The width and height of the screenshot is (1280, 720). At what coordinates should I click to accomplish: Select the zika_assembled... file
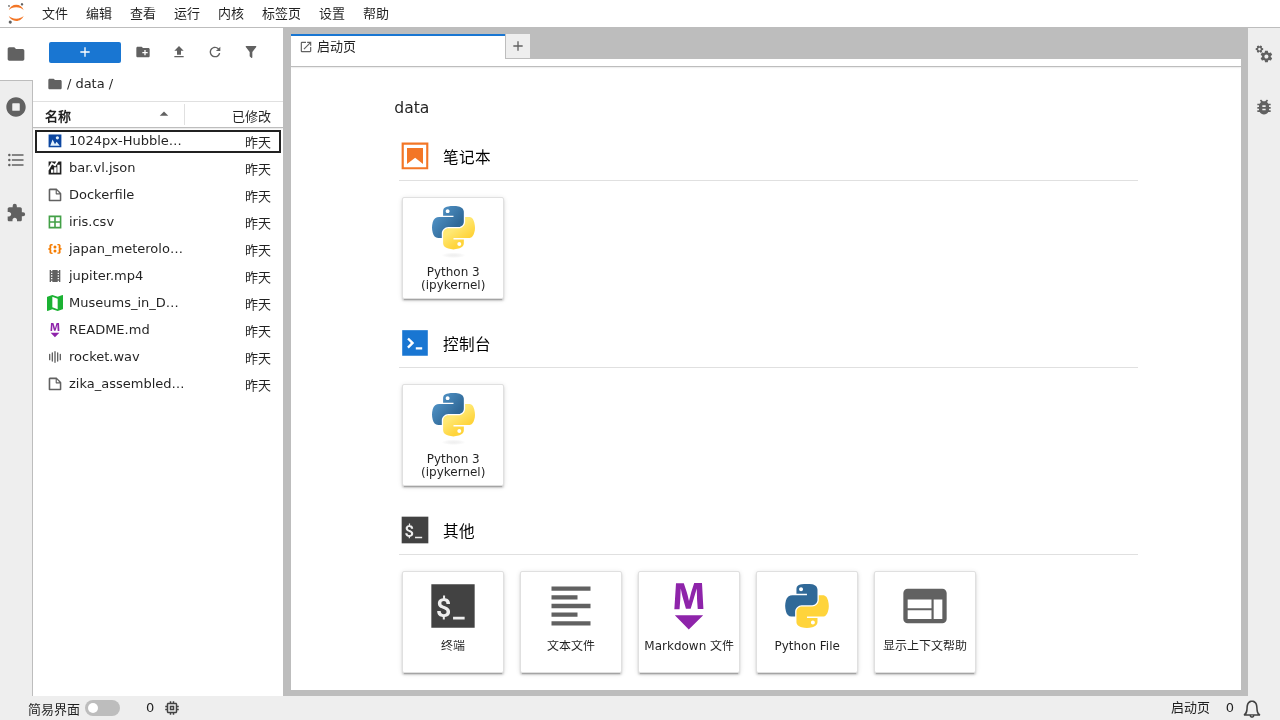(x=158, y=384)
